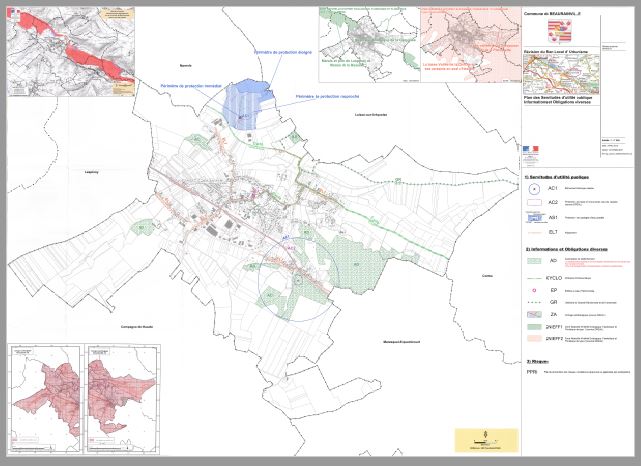Open the red zone inset map top-left
Image resolution: width=641 pixels, height=466 pixels.
(x=70, y=45)
